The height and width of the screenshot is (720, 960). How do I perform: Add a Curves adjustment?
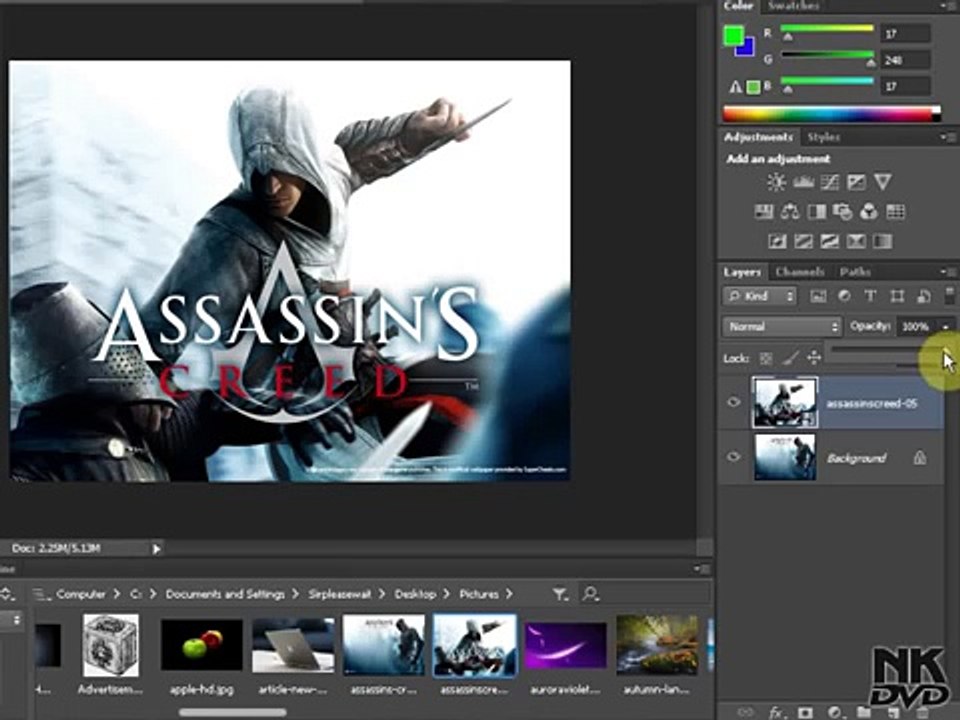(830, 182)
